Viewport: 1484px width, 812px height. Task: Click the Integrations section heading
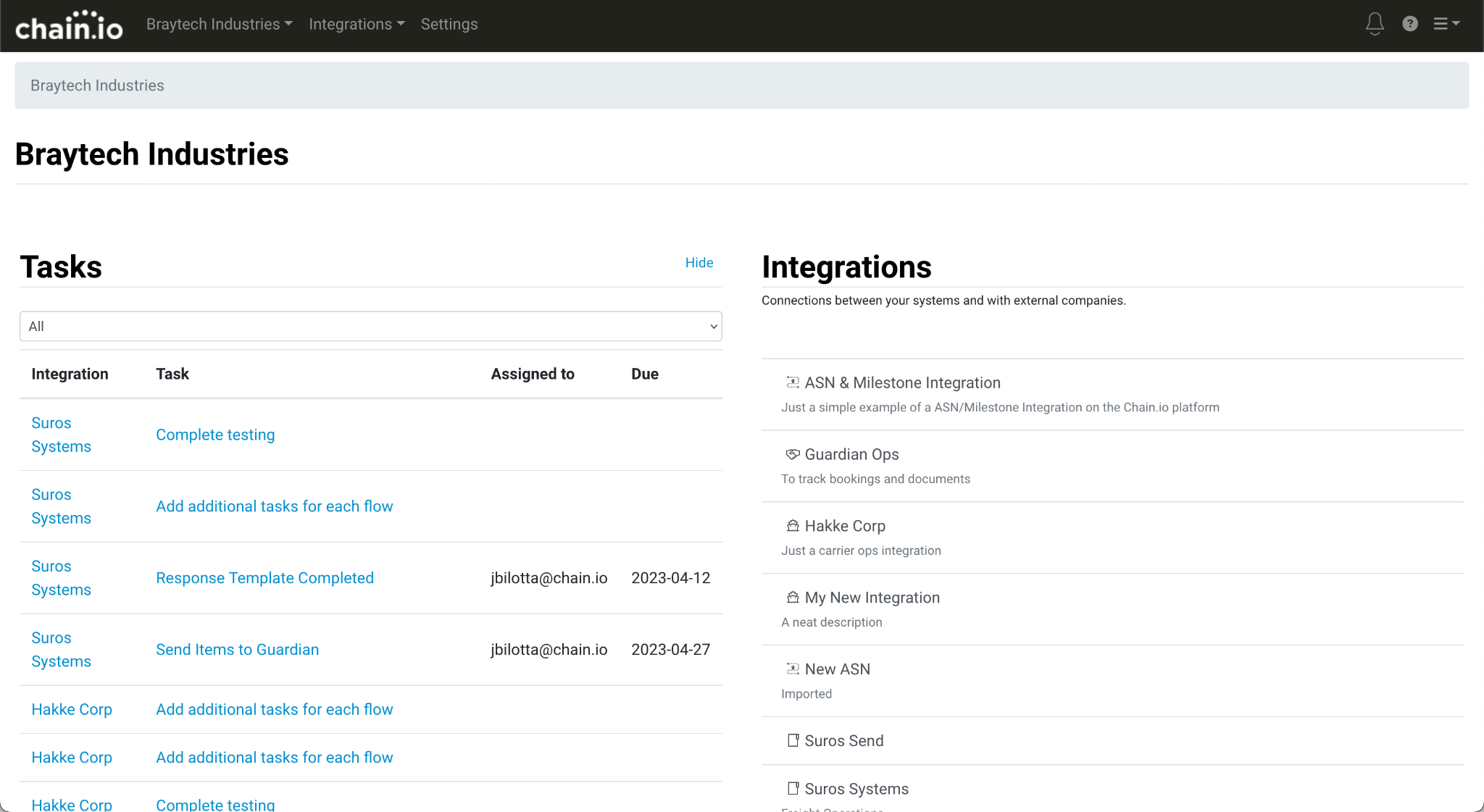pyautogui.click(x=846, y=267)
